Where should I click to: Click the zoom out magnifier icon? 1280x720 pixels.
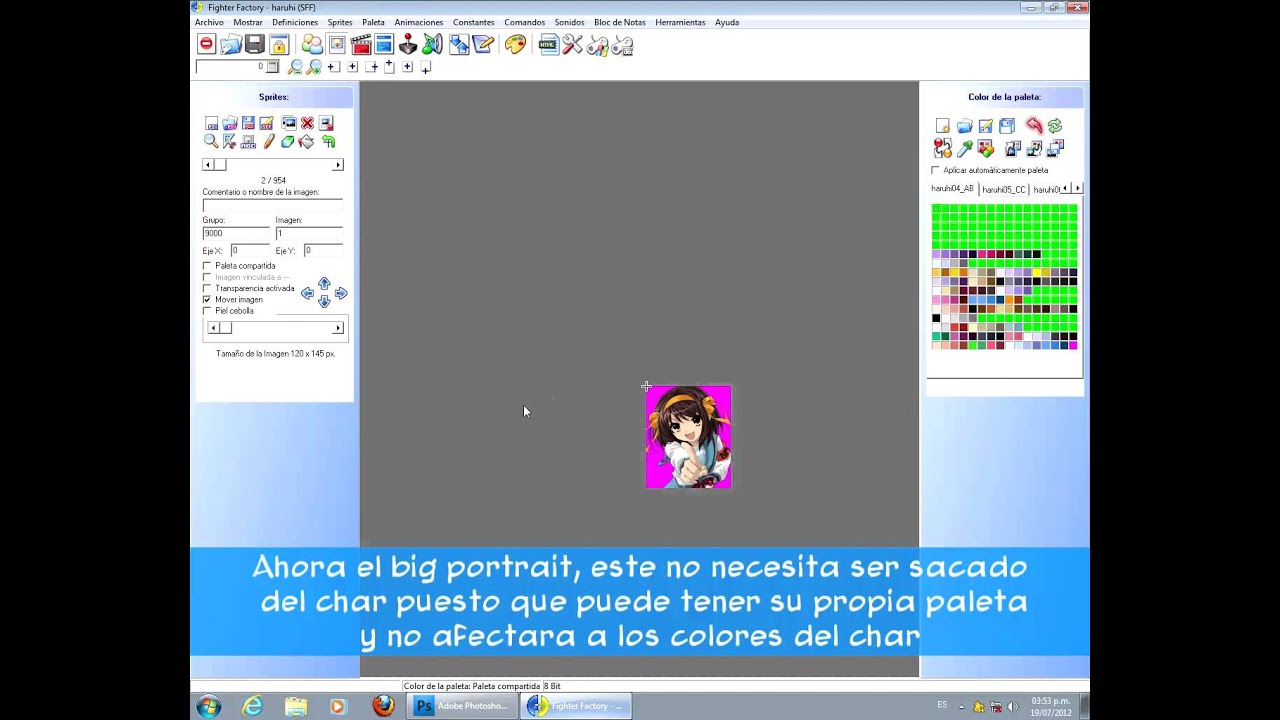pos(295,67)
